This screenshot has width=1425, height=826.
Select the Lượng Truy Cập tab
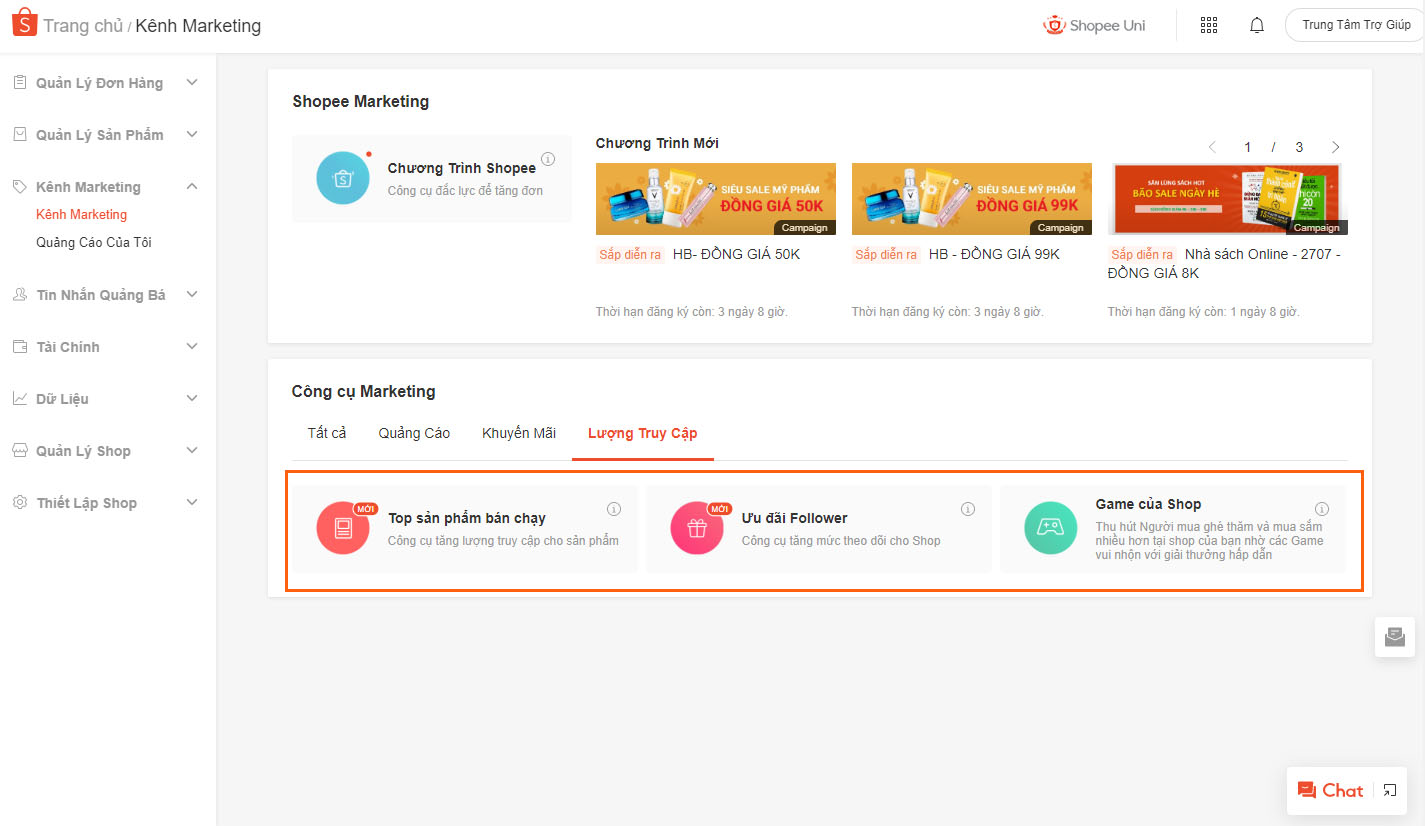pyautogui.click(x=643, y=433)
